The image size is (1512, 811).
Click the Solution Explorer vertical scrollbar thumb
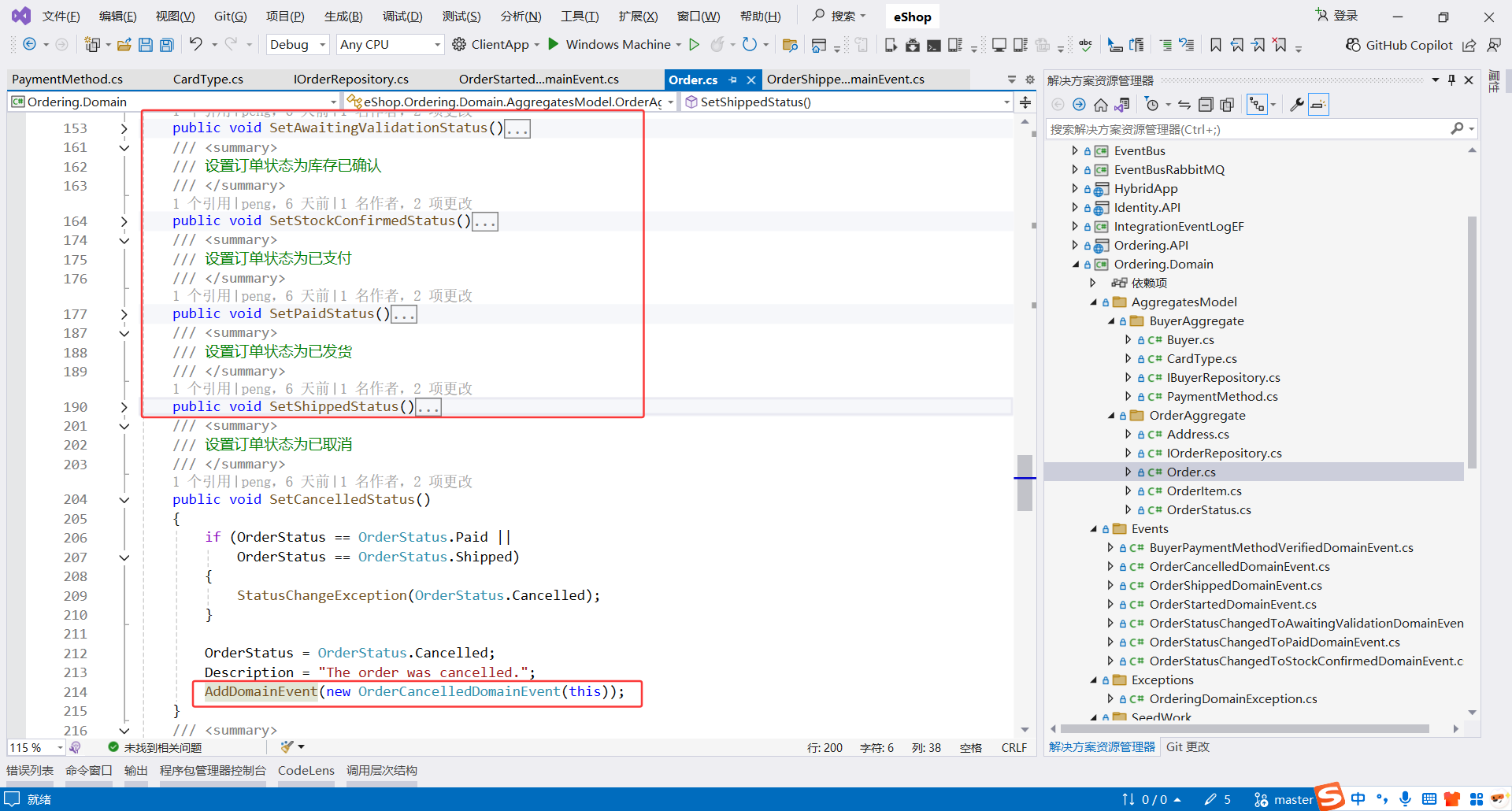[x=1472, y=343]
